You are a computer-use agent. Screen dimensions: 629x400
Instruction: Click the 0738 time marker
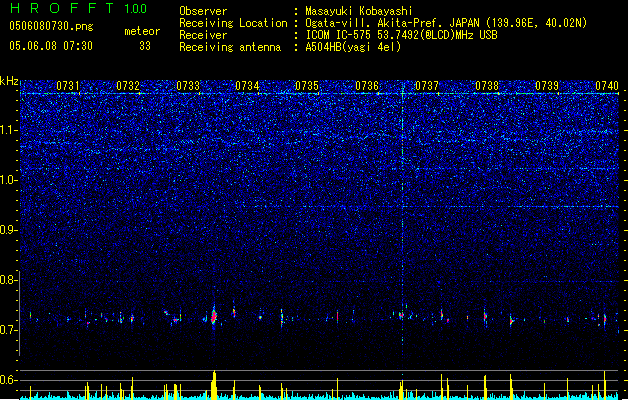pos(487,86)
